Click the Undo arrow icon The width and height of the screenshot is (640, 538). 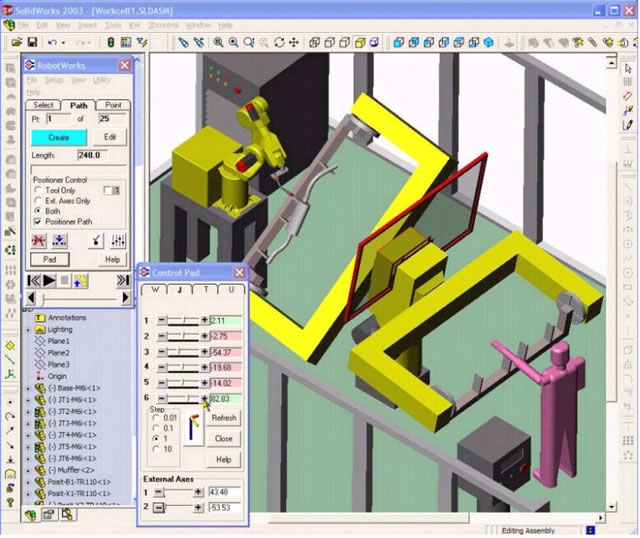(x=52, y=42)
